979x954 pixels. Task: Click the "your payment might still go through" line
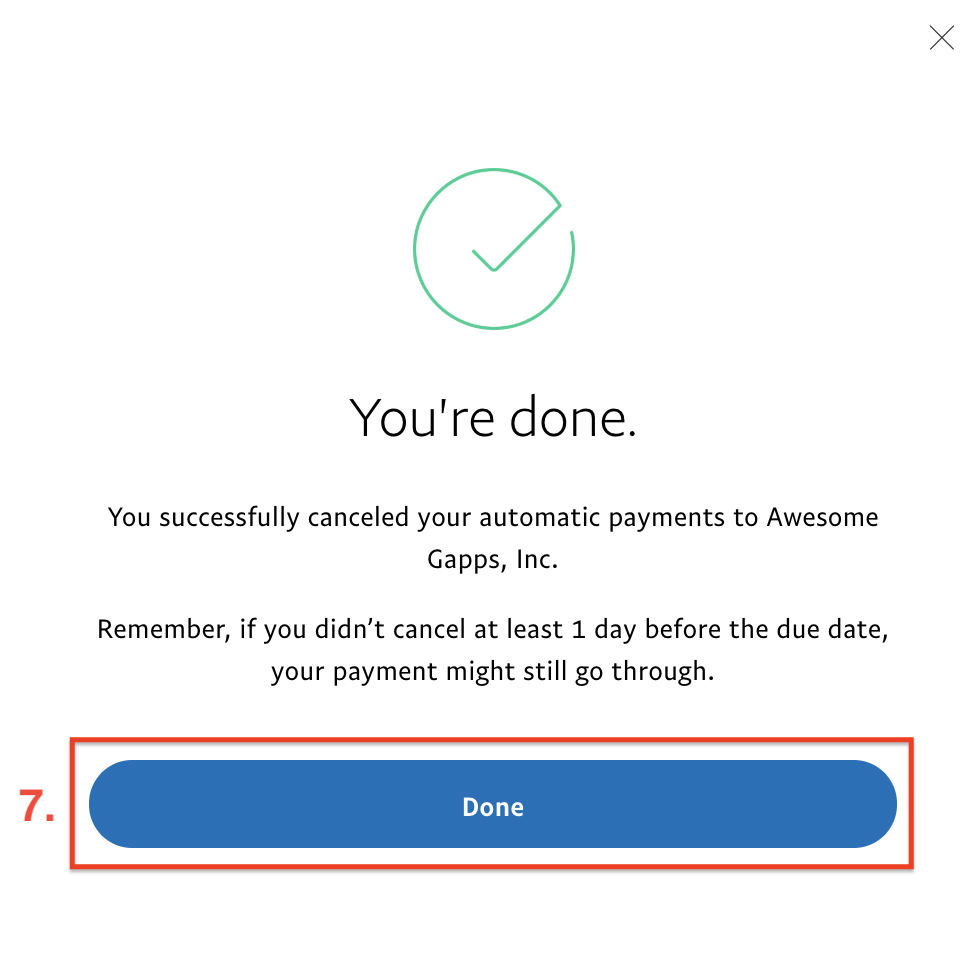click(x=493, y=672)
